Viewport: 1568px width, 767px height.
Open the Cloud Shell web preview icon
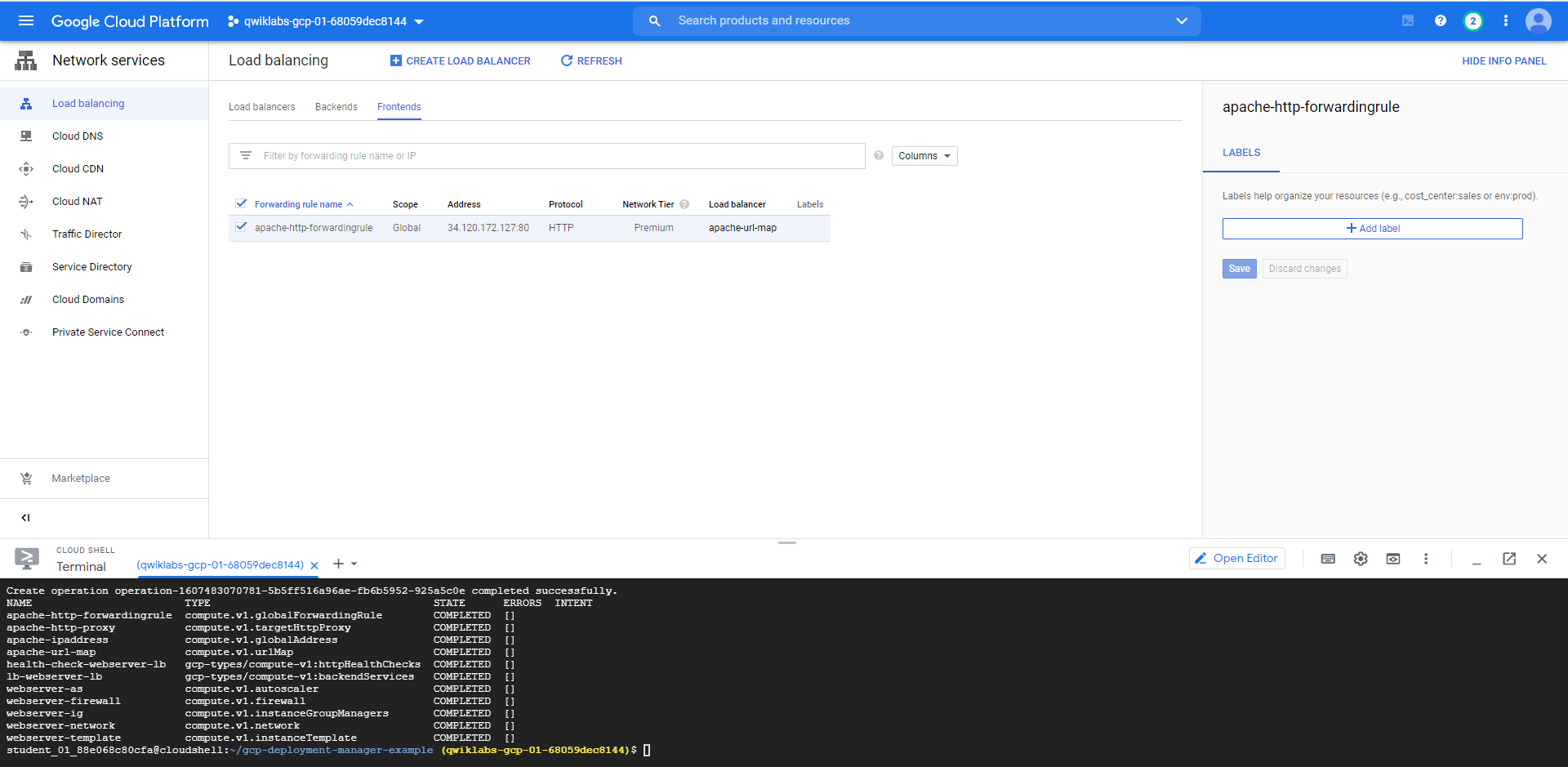pos(1393,559)
